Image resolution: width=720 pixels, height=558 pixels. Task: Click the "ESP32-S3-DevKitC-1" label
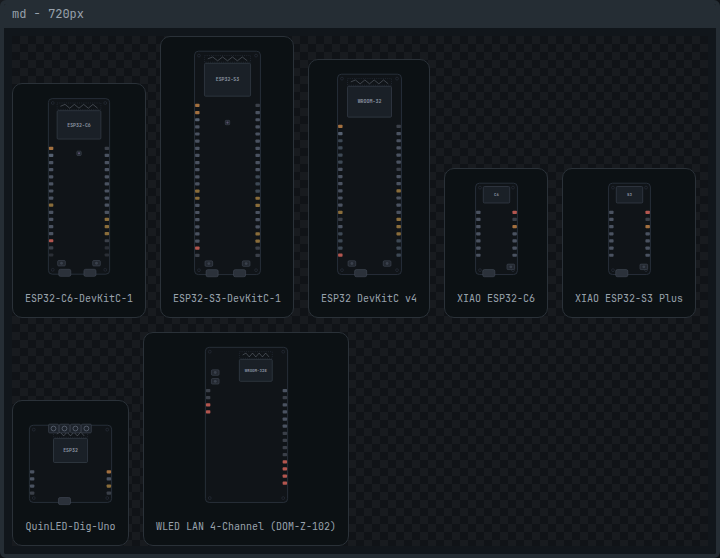pyautogui.click(x=227, y=299)
